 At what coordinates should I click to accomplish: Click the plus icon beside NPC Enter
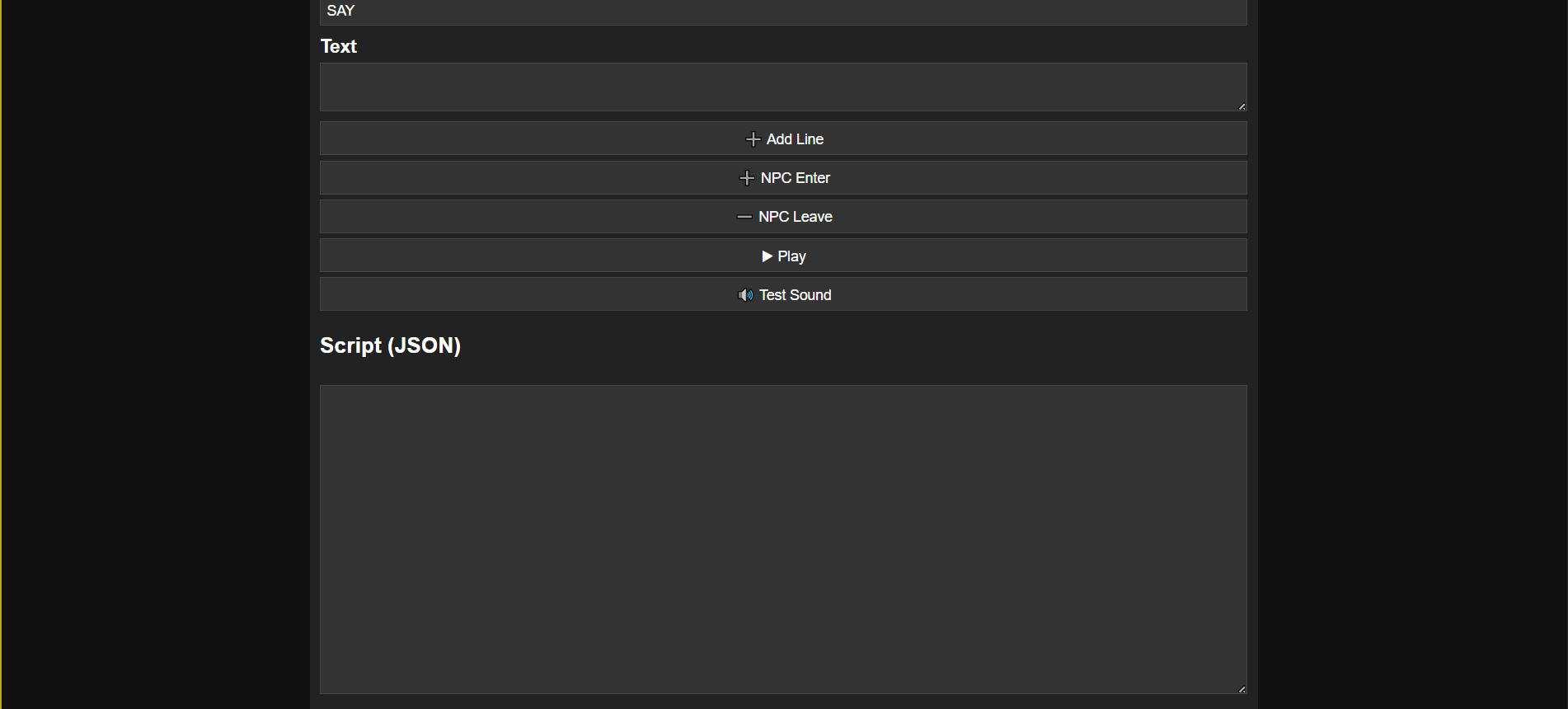[x=747, y=178]
